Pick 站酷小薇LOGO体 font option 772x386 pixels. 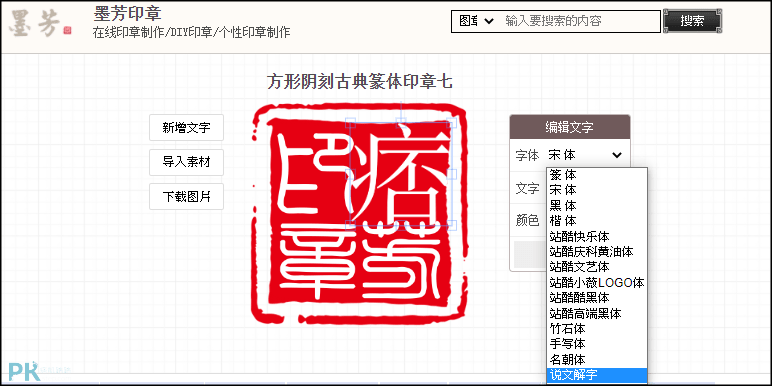pyautogui.click(x=597, y=282)
